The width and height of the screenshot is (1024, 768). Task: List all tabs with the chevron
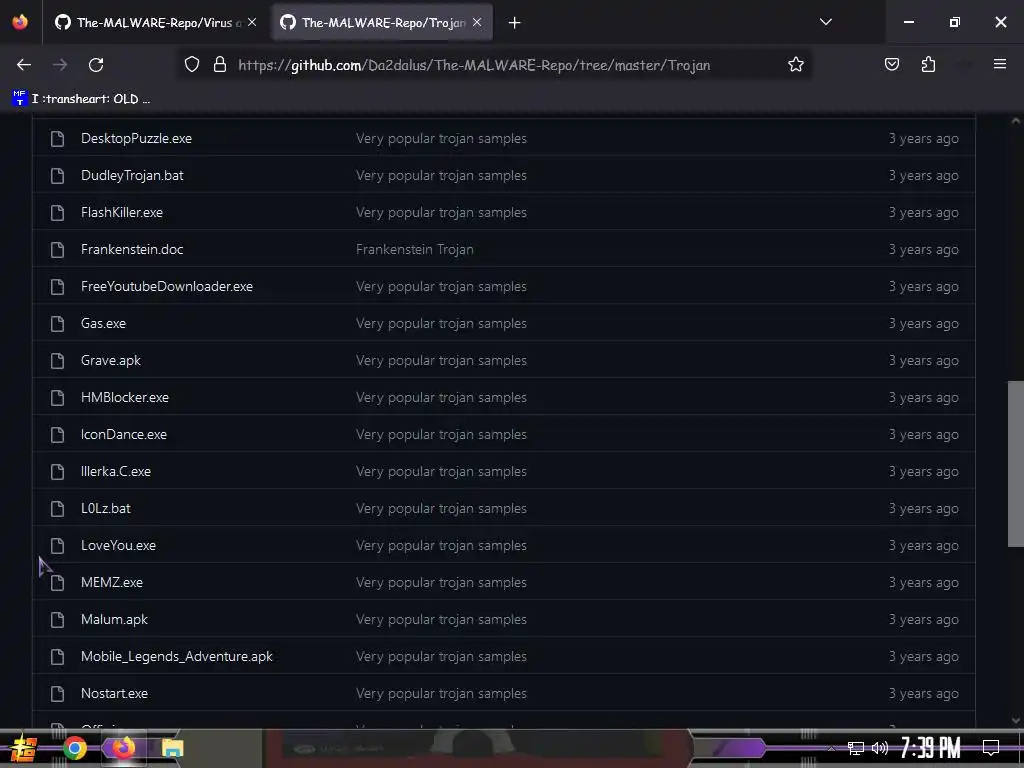point(825,22)
